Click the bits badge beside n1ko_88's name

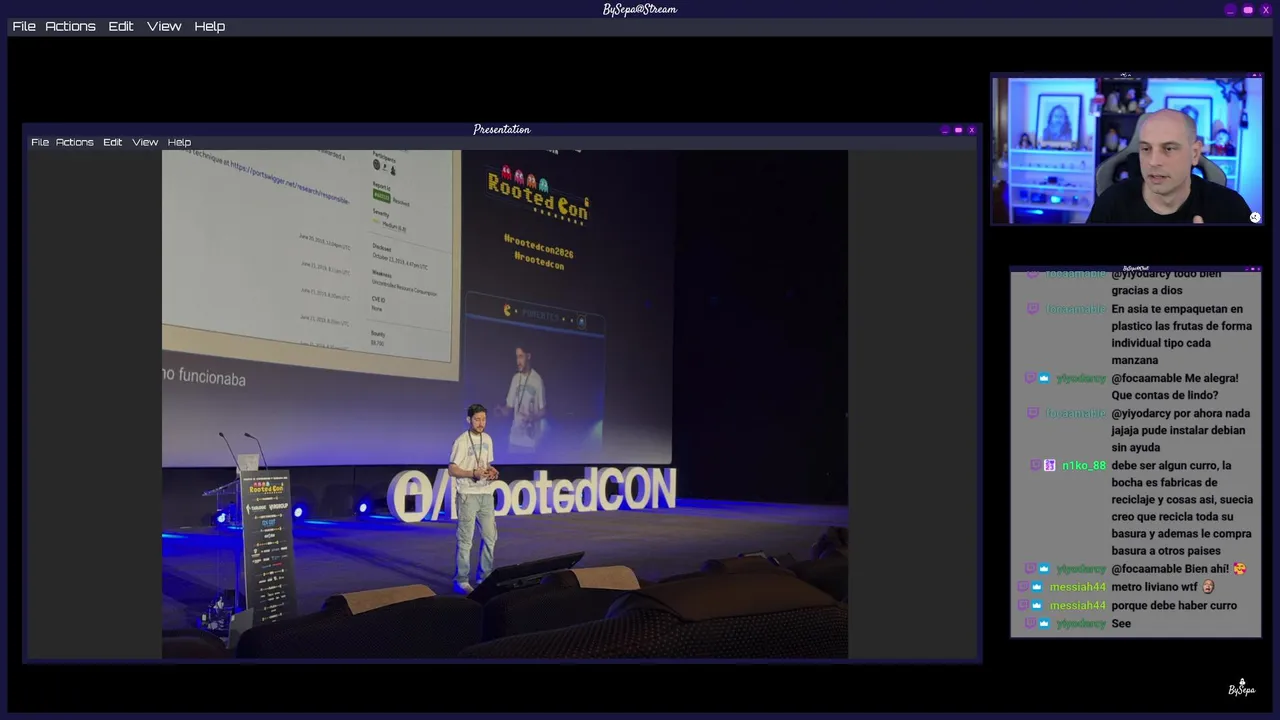[1050, 465]
